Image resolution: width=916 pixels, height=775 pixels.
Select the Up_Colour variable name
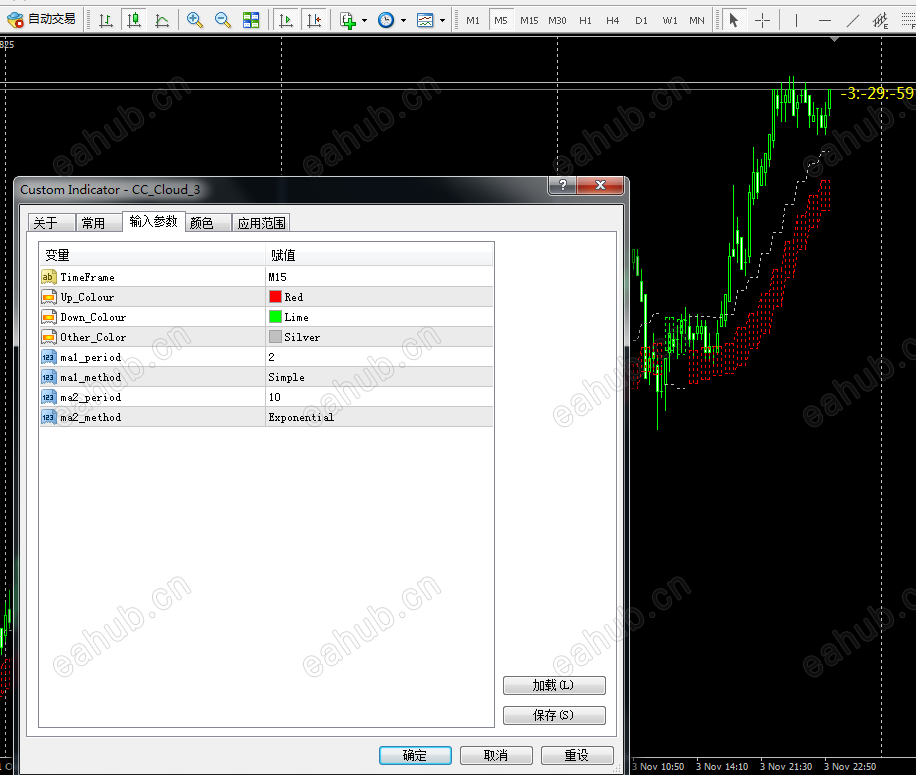87,297
